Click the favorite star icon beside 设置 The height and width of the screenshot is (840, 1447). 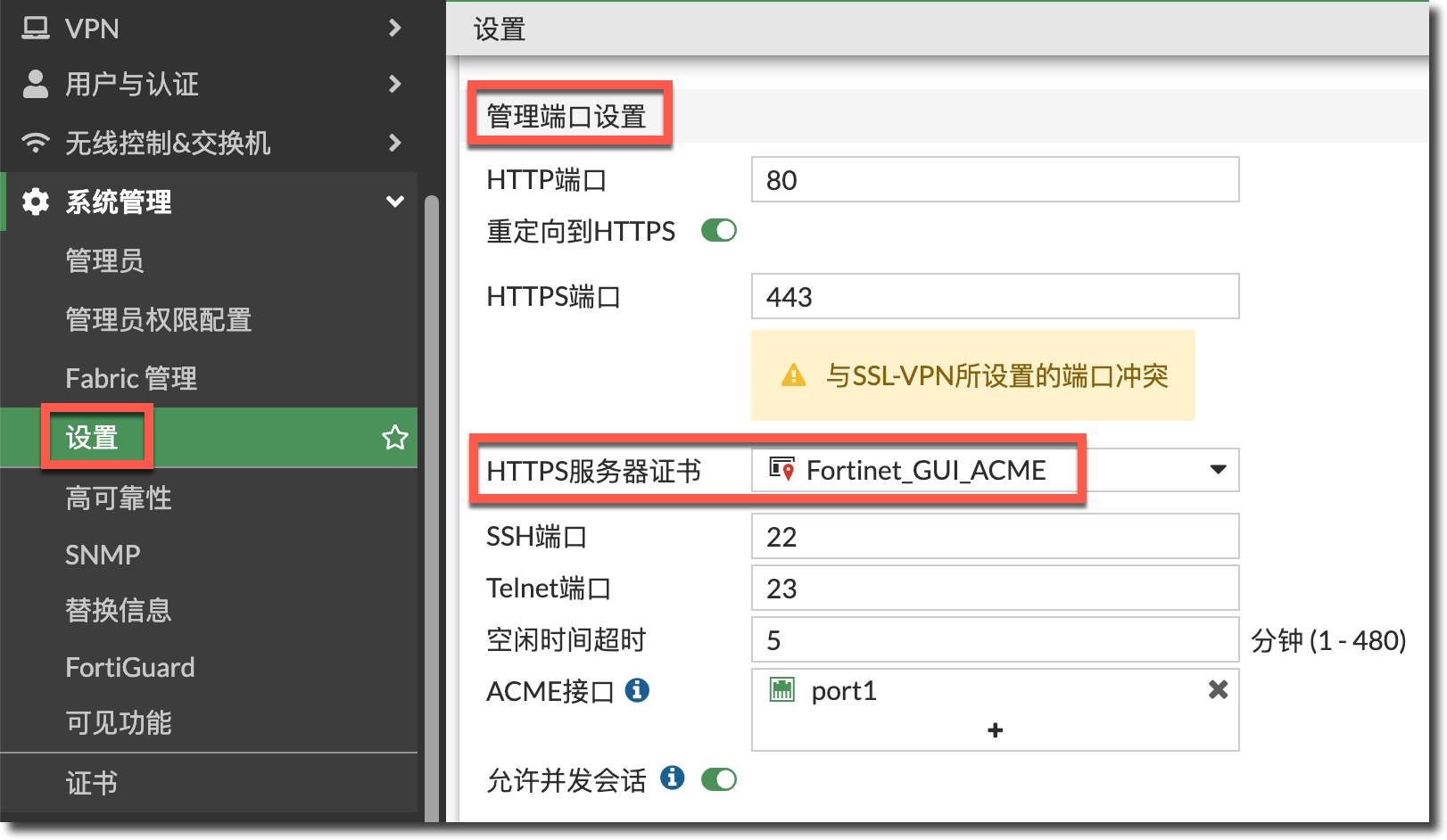click(394, 438)
